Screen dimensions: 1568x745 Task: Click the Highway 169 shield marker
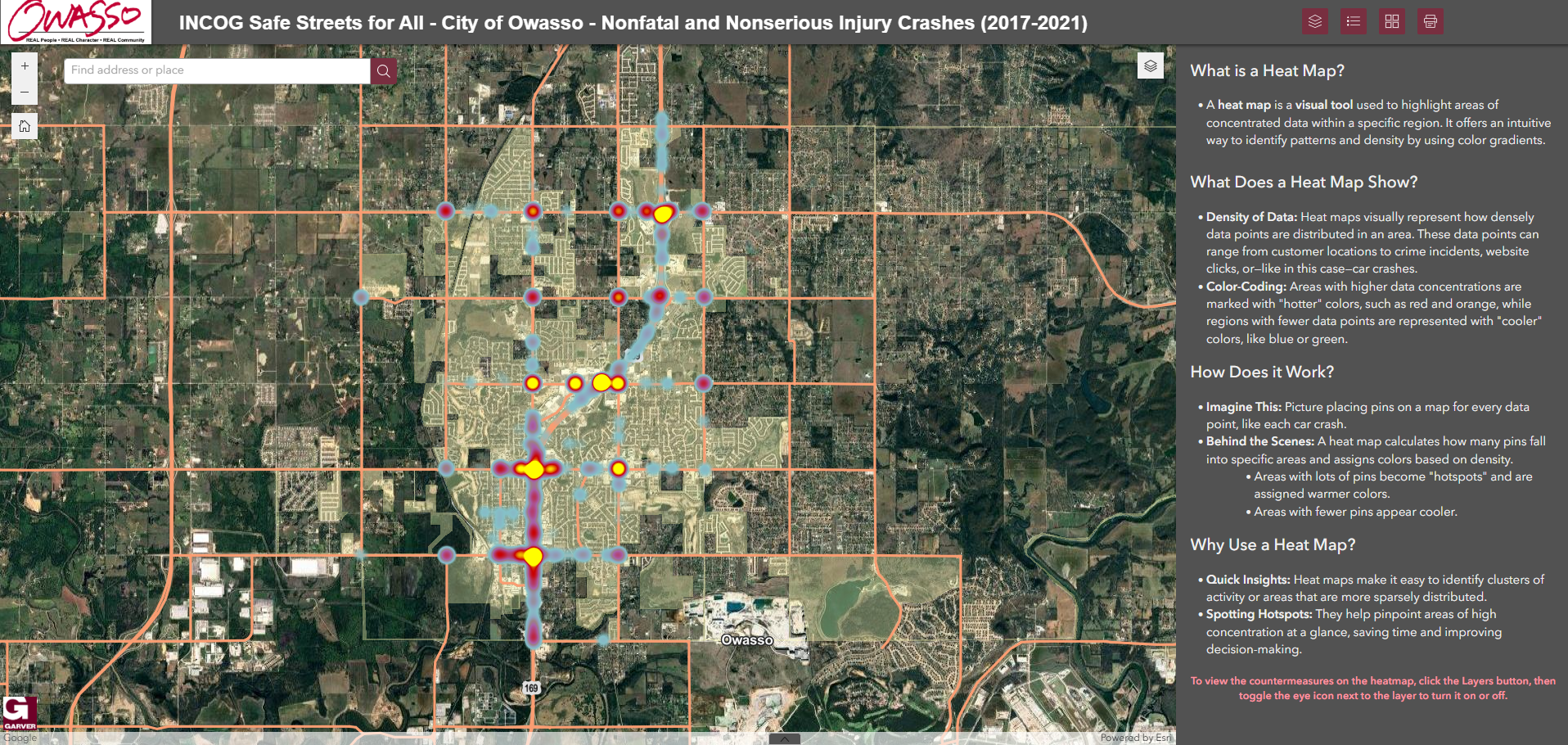pyautogui.click(x=531, y=688)
